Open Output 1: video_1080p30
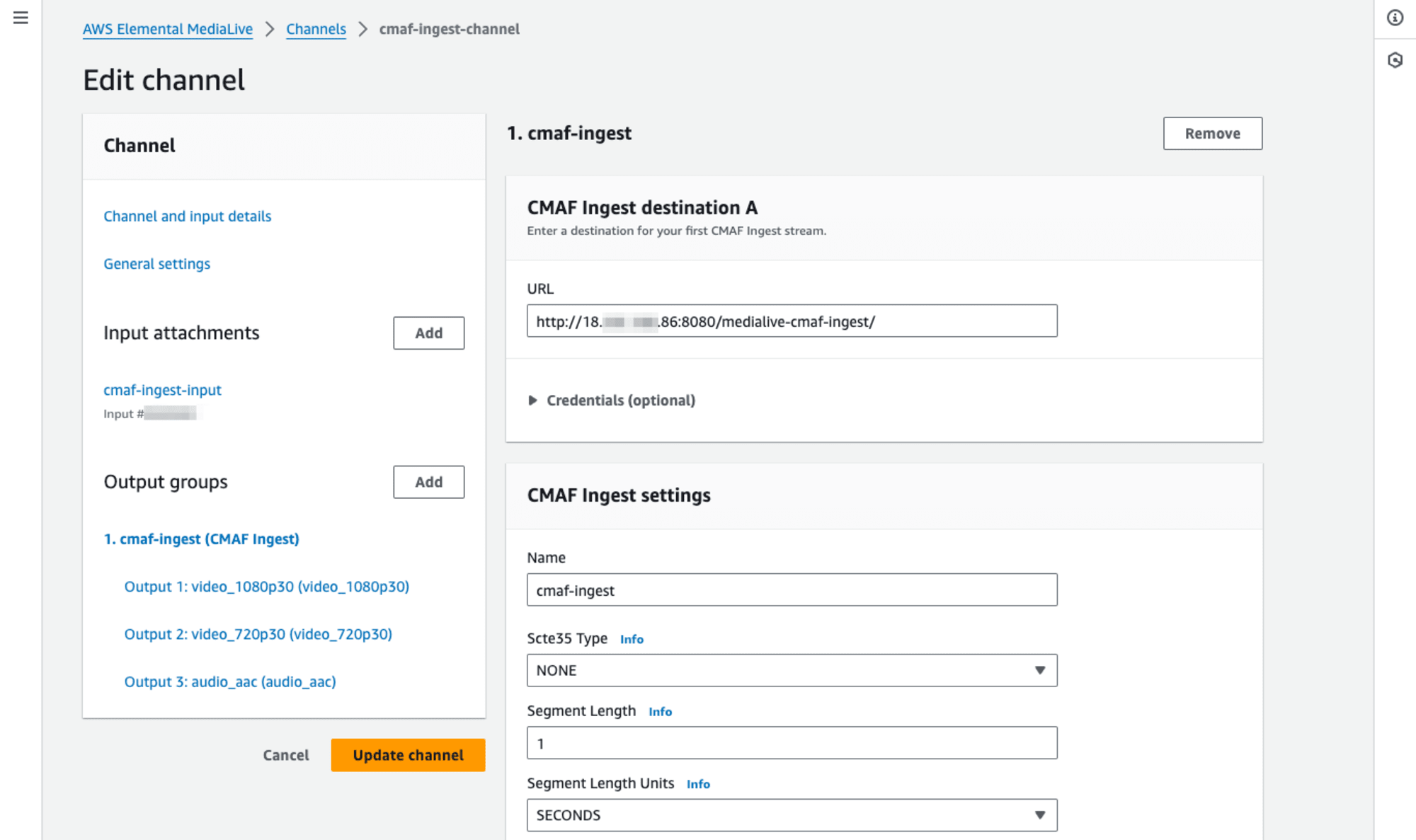 point(267,587)
